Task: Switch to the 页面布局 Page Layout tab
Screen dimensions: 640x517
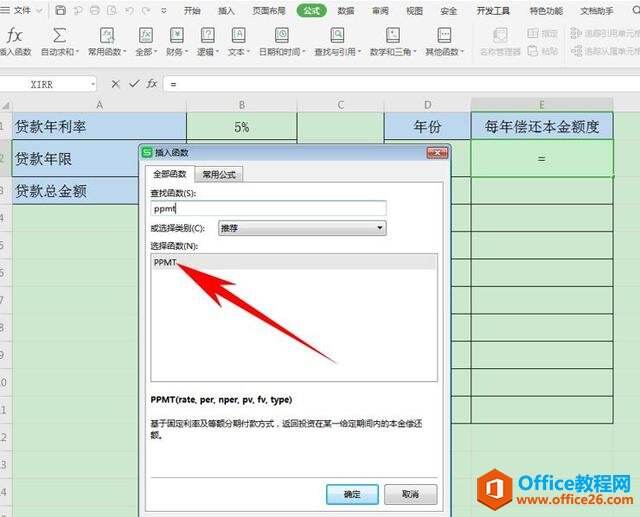Action: 269,11
